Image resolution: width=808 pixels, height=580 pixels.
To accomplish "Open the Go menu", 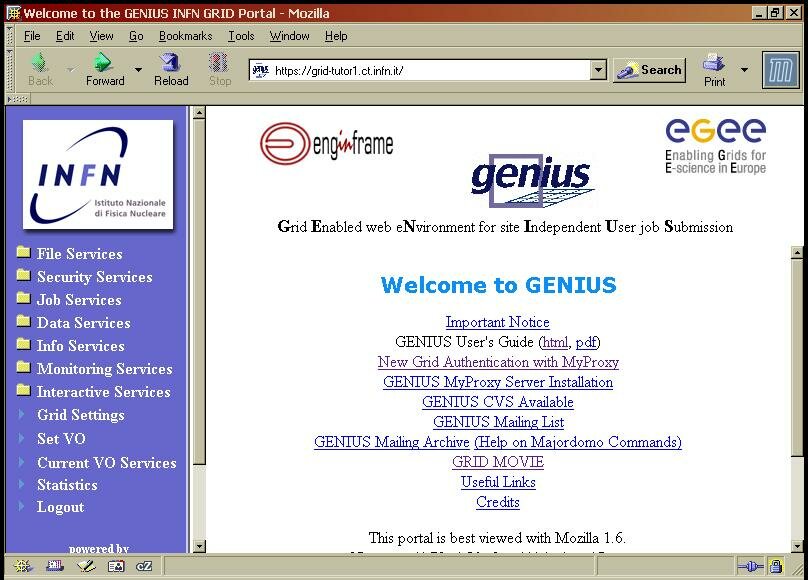I will coord(136,36).
